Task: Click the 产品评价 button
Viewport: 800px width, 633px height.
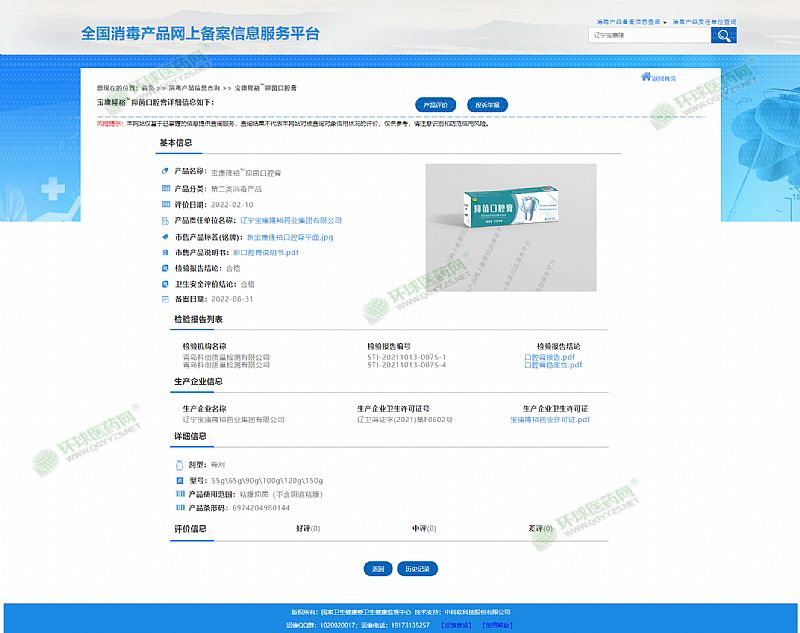Action: coord(435,104)
